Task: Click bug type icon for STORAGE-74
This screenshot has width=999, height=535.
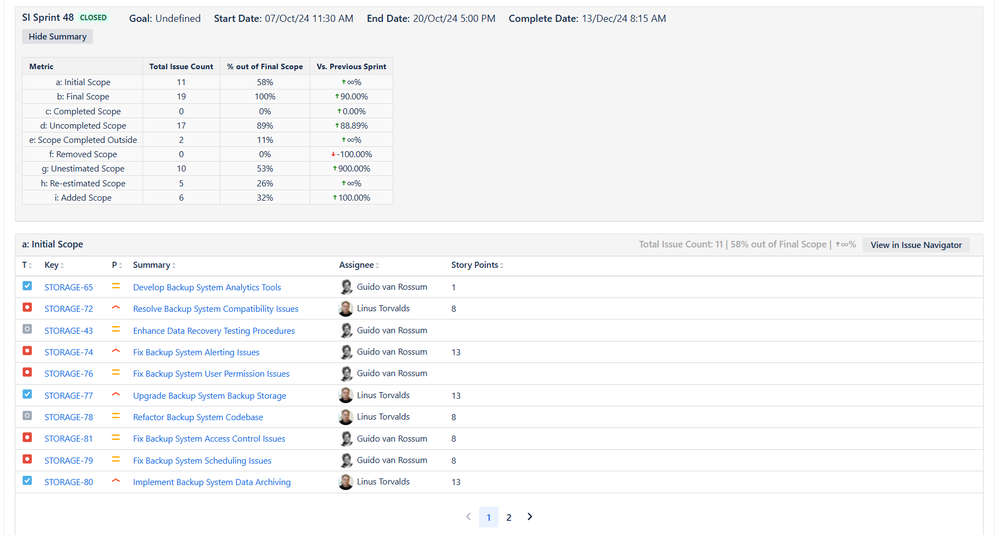Action: [27, 351]
